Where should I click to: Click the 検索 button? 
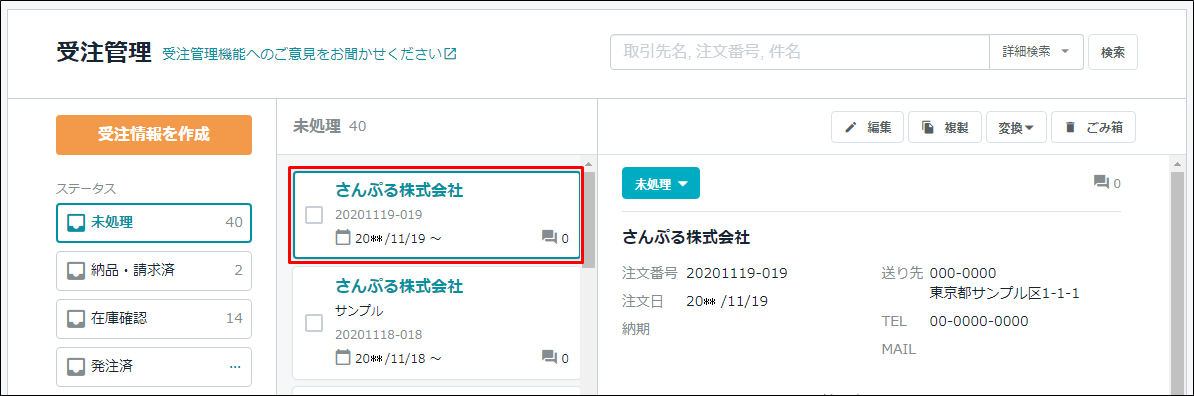pyautogui.click(x=1113, y=52)
